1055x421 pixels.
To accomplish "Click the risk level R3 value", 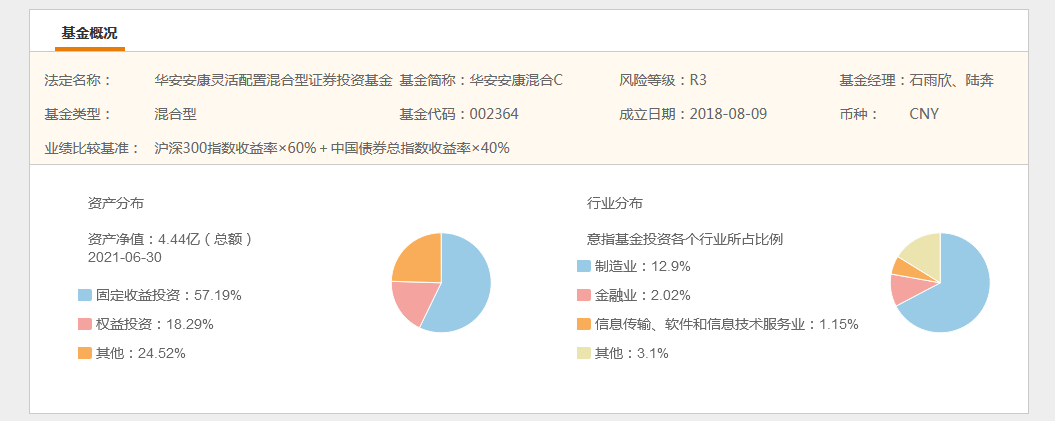I will pyautogui.click(x=698, y=81).
